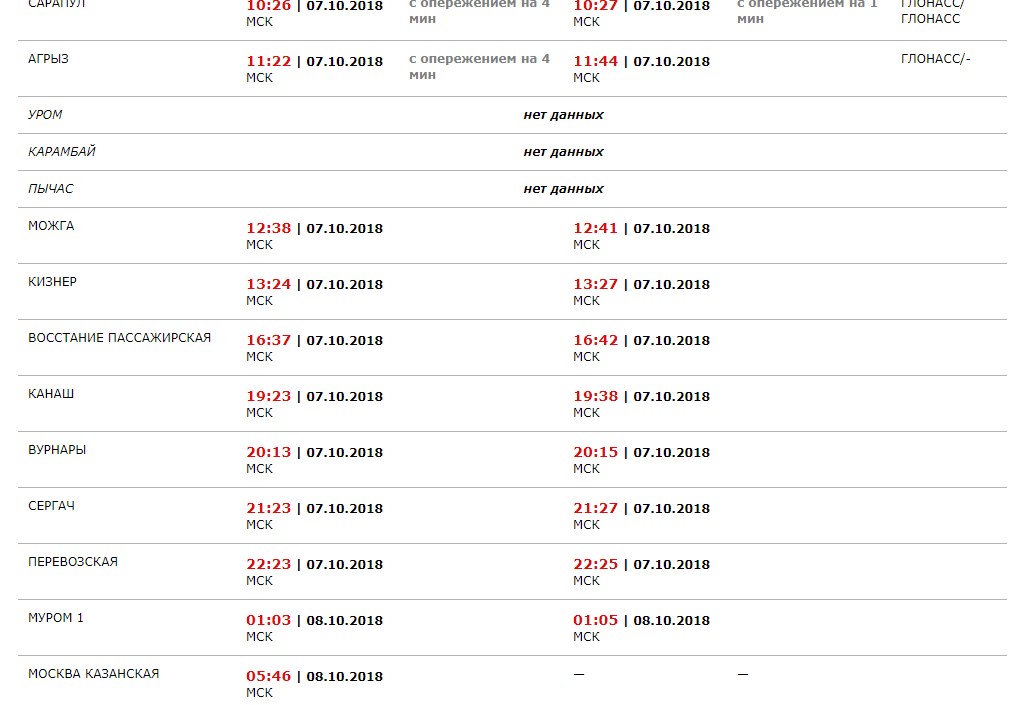Select the УРОМ station row
This screenshot has height=705, width=1017.
point(512,115)
